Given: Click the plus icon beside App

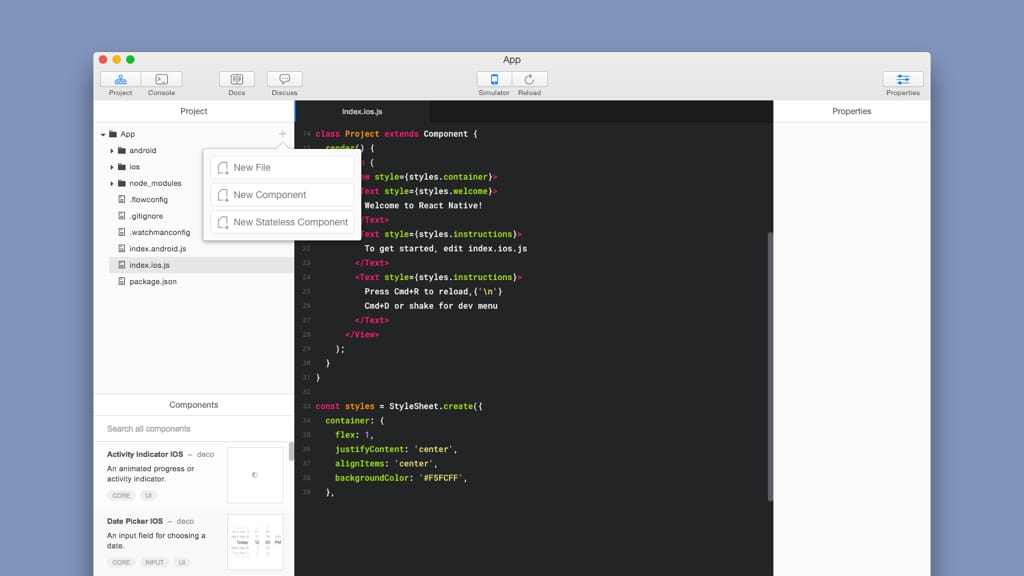Looking at the screenshot, I should click(283, 134).
